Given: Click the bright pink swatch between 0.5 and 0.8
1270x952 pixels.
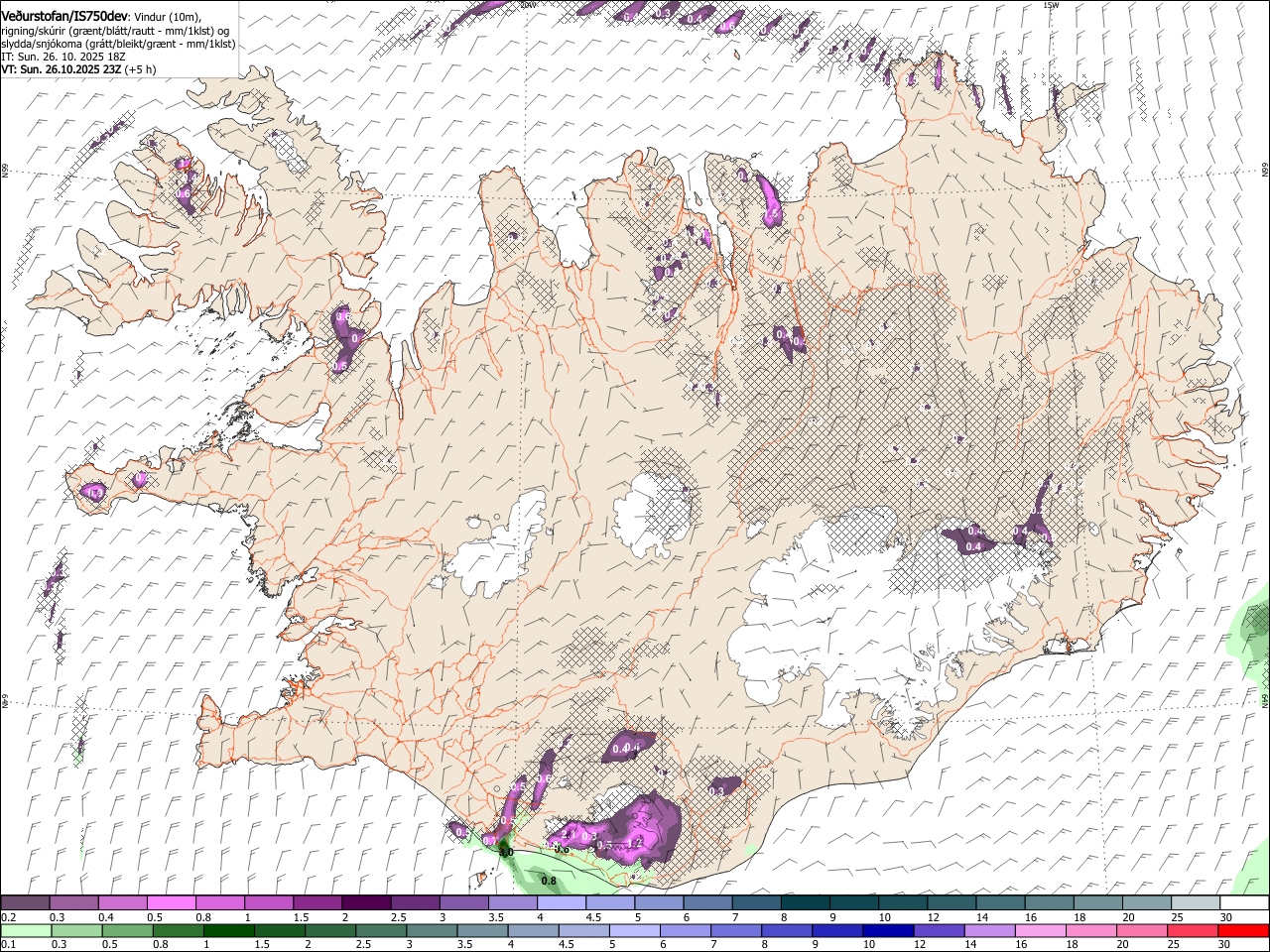Looking at the screenshot, I should click(x=172, y=903).
